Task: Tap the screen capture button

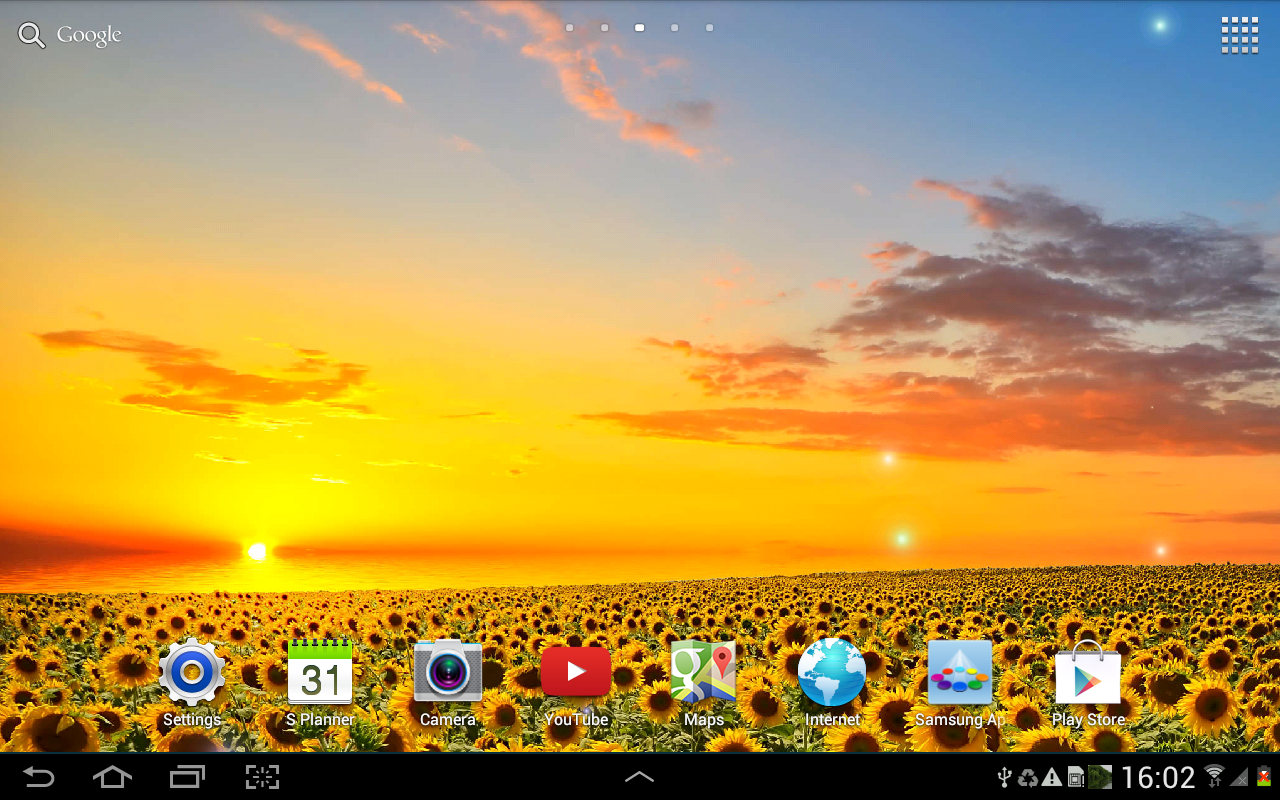Action: coord(262,777)
